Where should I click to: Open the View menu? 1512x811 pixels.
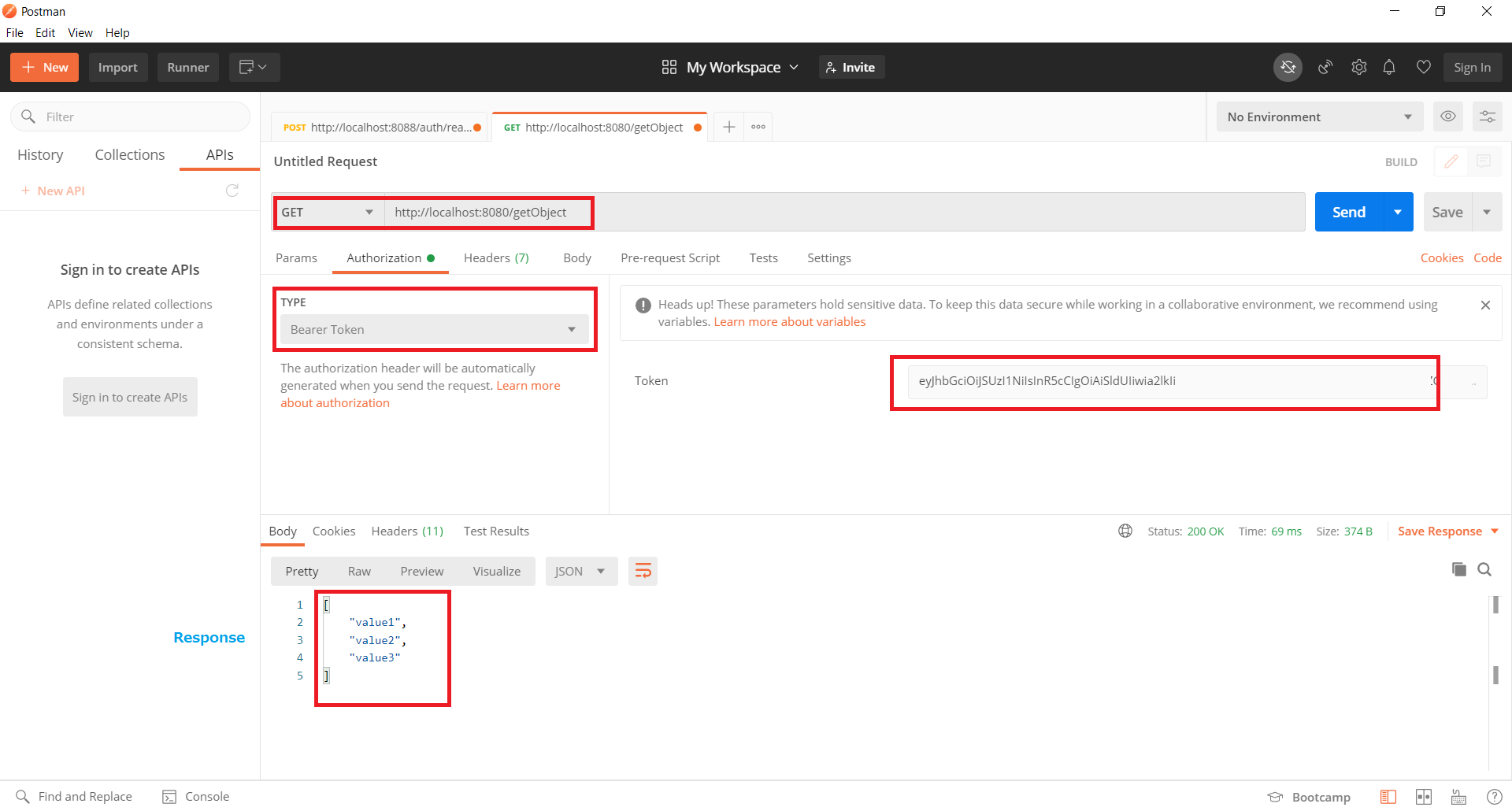tap(80, 33)
